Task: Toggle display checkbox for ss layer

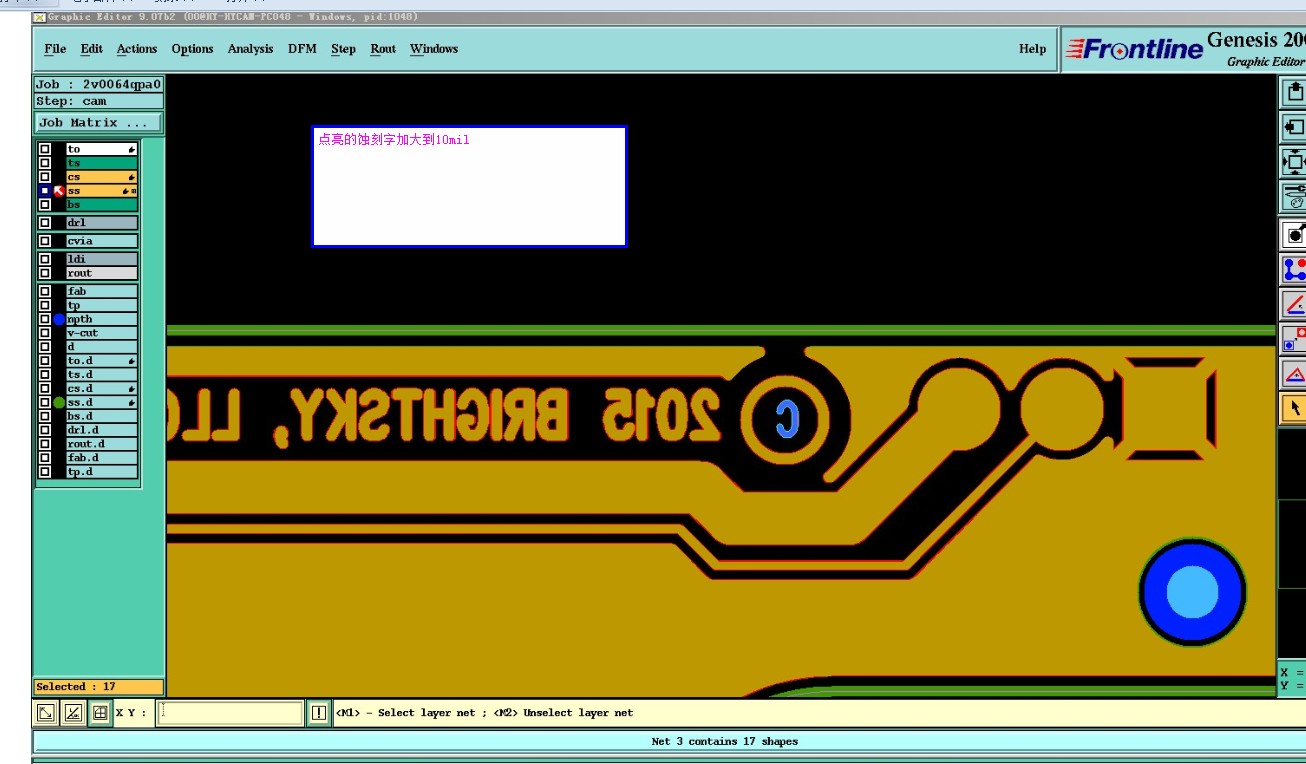Action: coord(45,191)
